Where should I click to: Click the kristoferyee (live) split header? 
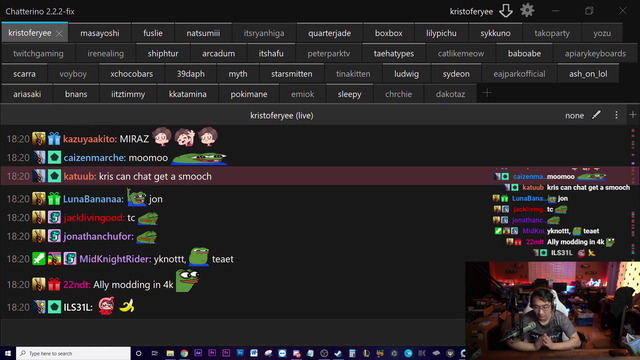pos(282,116)
